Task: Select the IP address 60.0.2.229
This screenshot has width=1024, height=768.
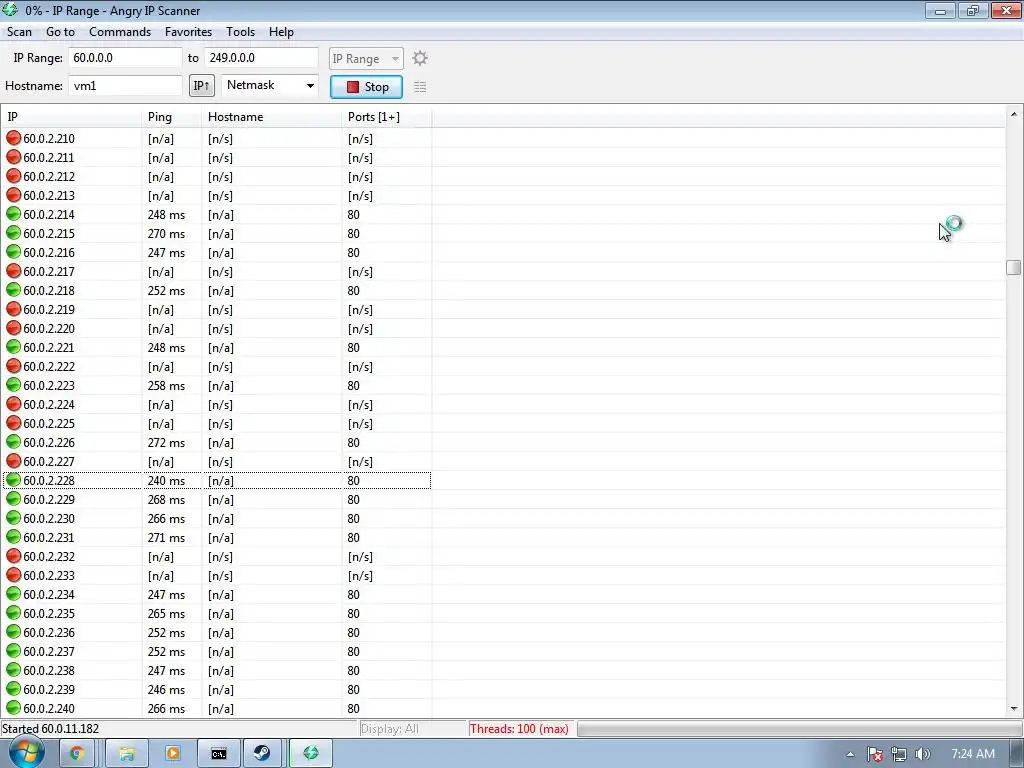Action: point(49,500)
